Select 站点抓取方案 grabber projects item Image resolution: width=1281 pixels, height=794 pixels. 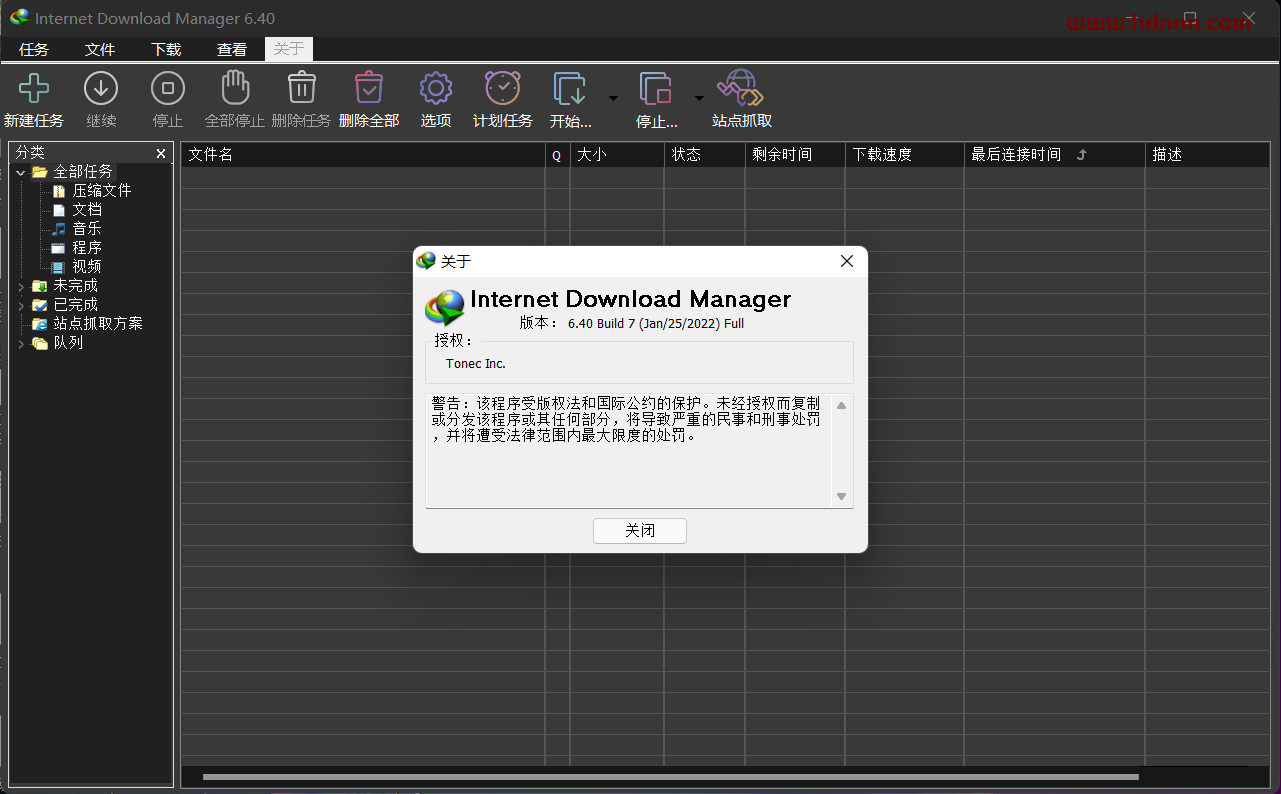click(97, 323)
